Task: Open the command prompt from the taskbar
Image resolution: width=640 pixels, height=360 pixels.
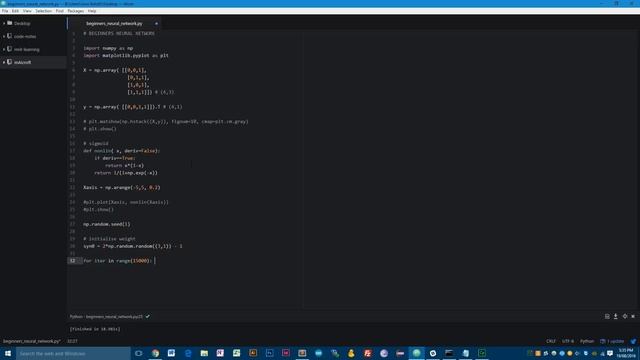Action: (449, 353)
